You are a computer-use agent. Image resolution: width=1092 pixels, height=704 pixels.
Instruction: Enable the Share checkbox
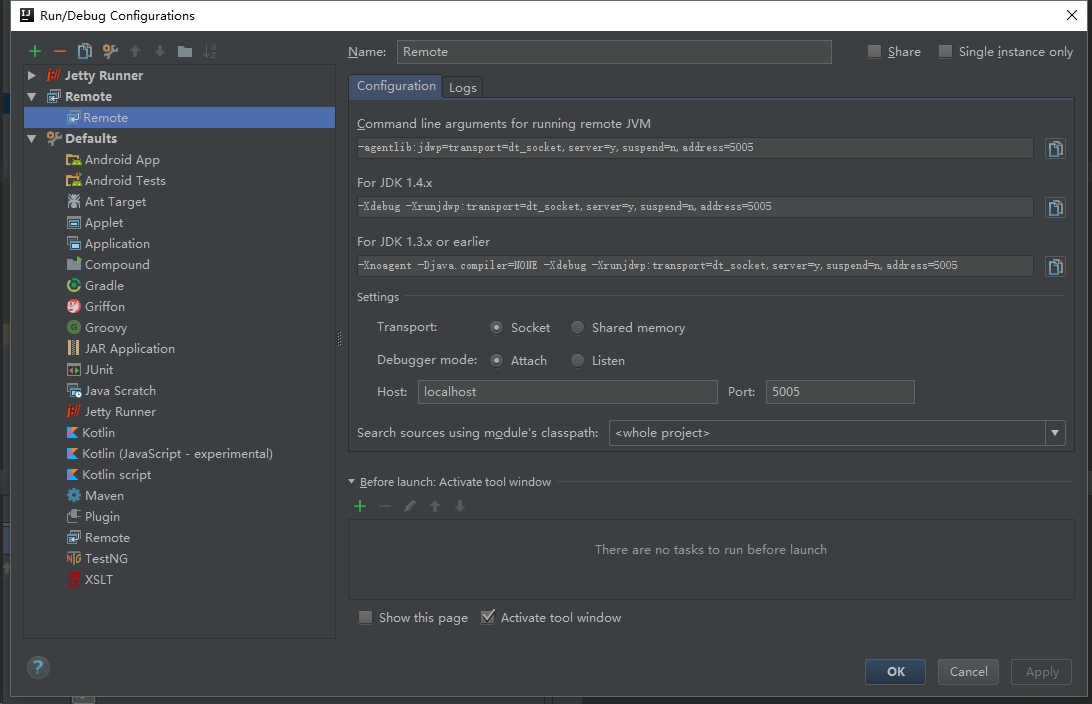click(875, 52)
